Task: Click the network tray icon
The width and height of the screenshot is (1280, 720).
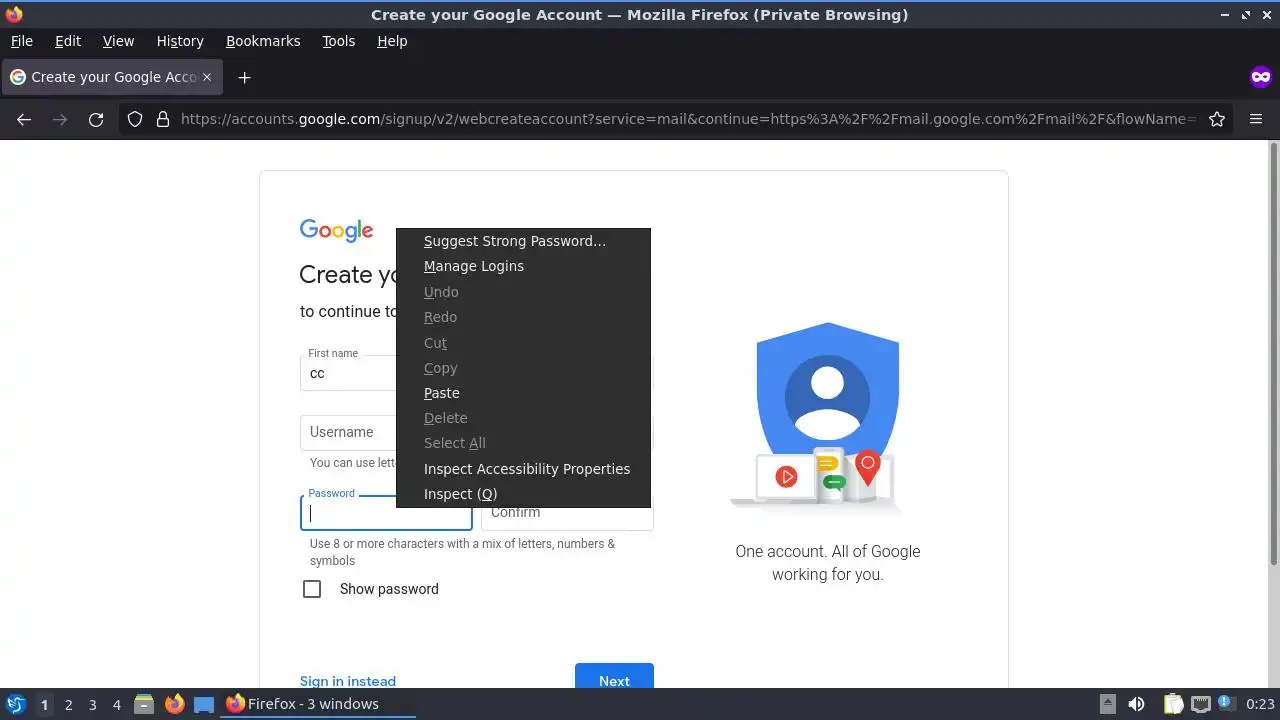Action: coord(1200,704)
